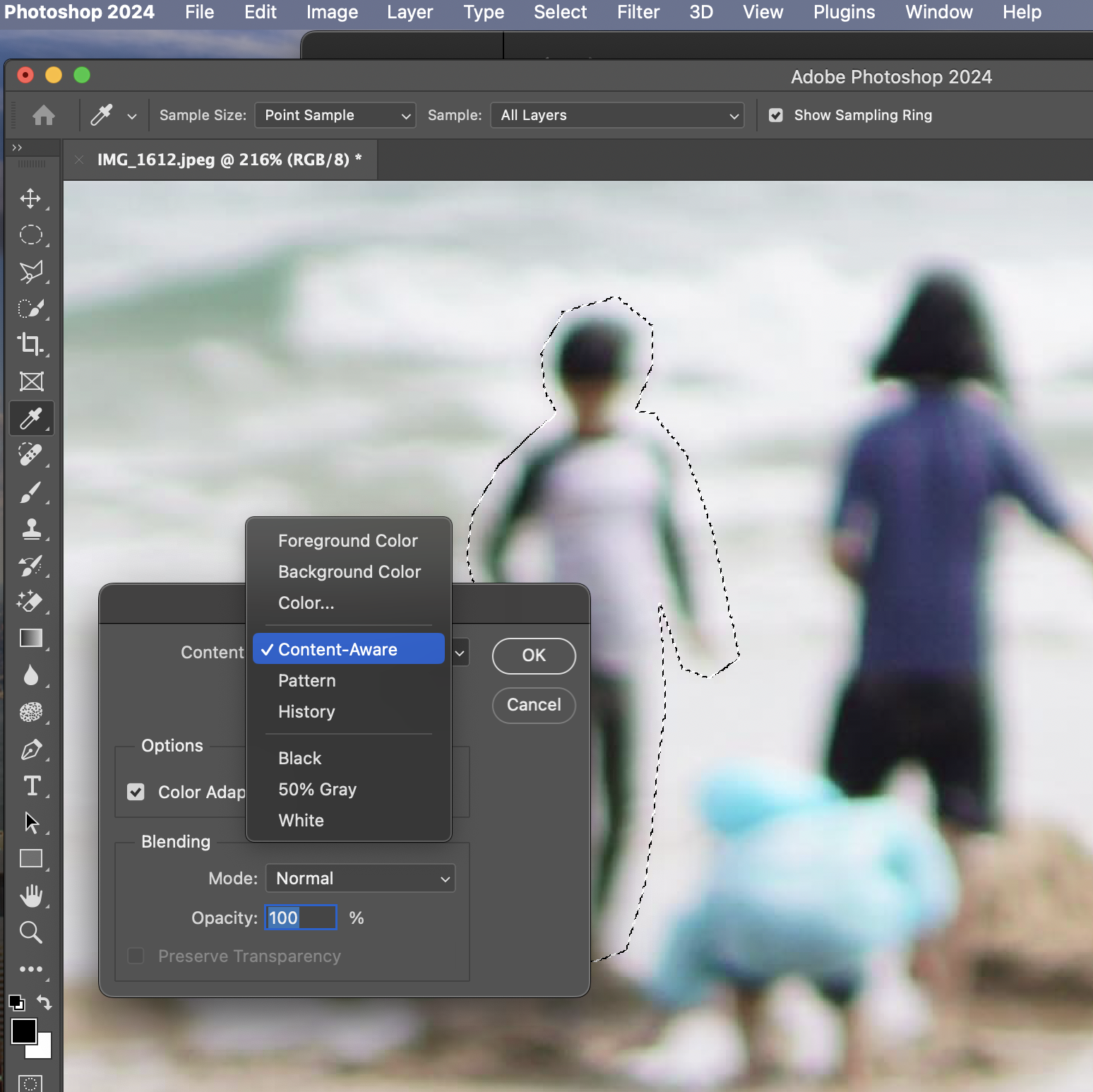Choose White fill option
Image resolution: width=1093 pixels, height=1092 pixels.
click(348, 821)
